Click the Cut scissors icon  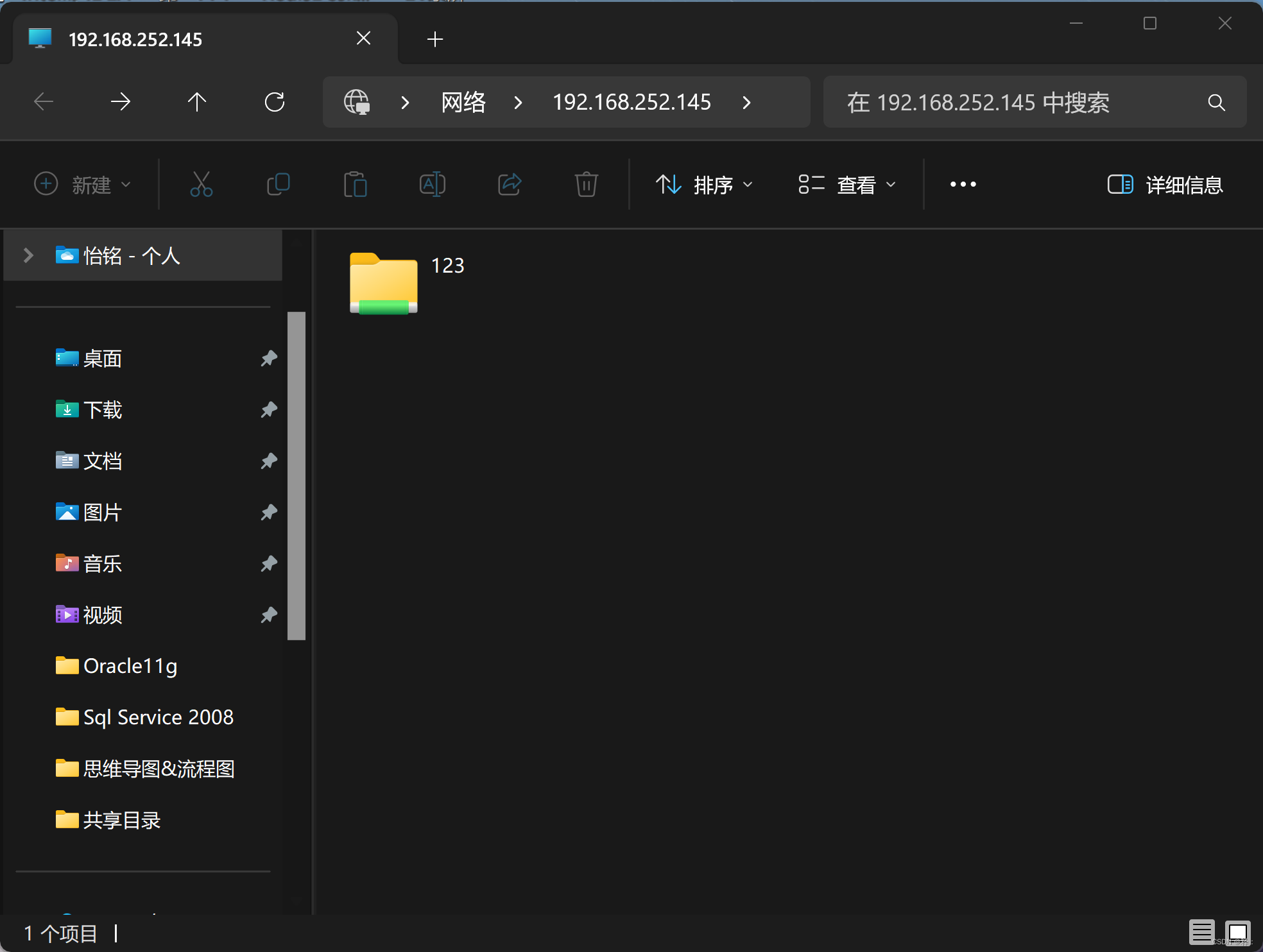point(202,185)
